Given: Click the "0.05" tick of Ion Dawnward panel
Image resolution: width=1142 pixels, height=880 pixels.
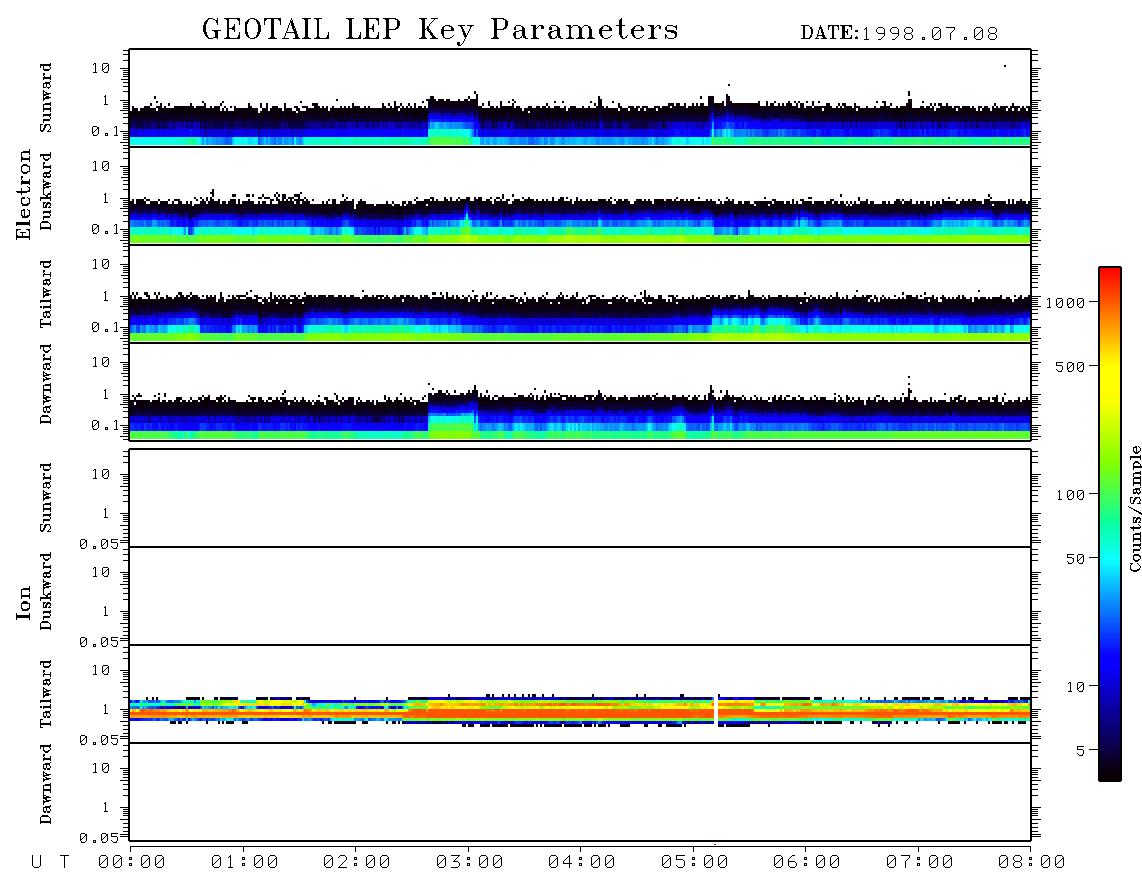Looking at the screenshot, I should pyautogui.click(x=99, y=838).
